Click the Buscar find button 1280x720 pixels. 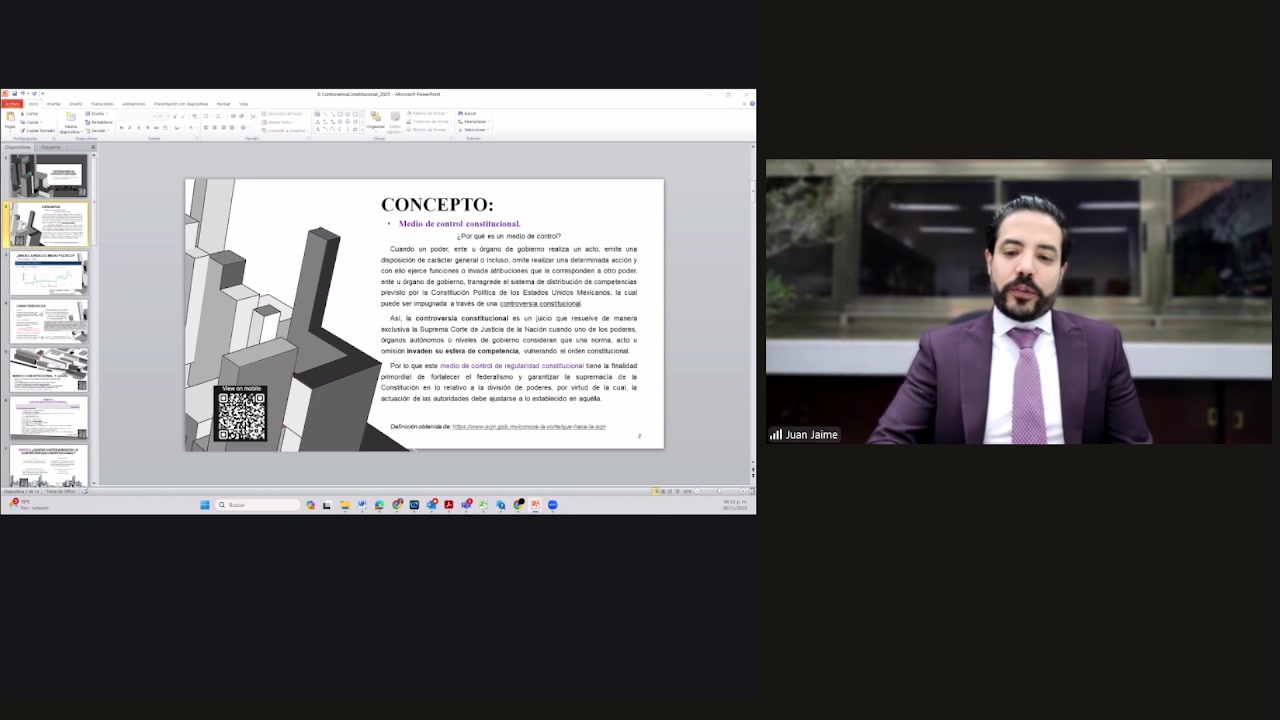469,113
